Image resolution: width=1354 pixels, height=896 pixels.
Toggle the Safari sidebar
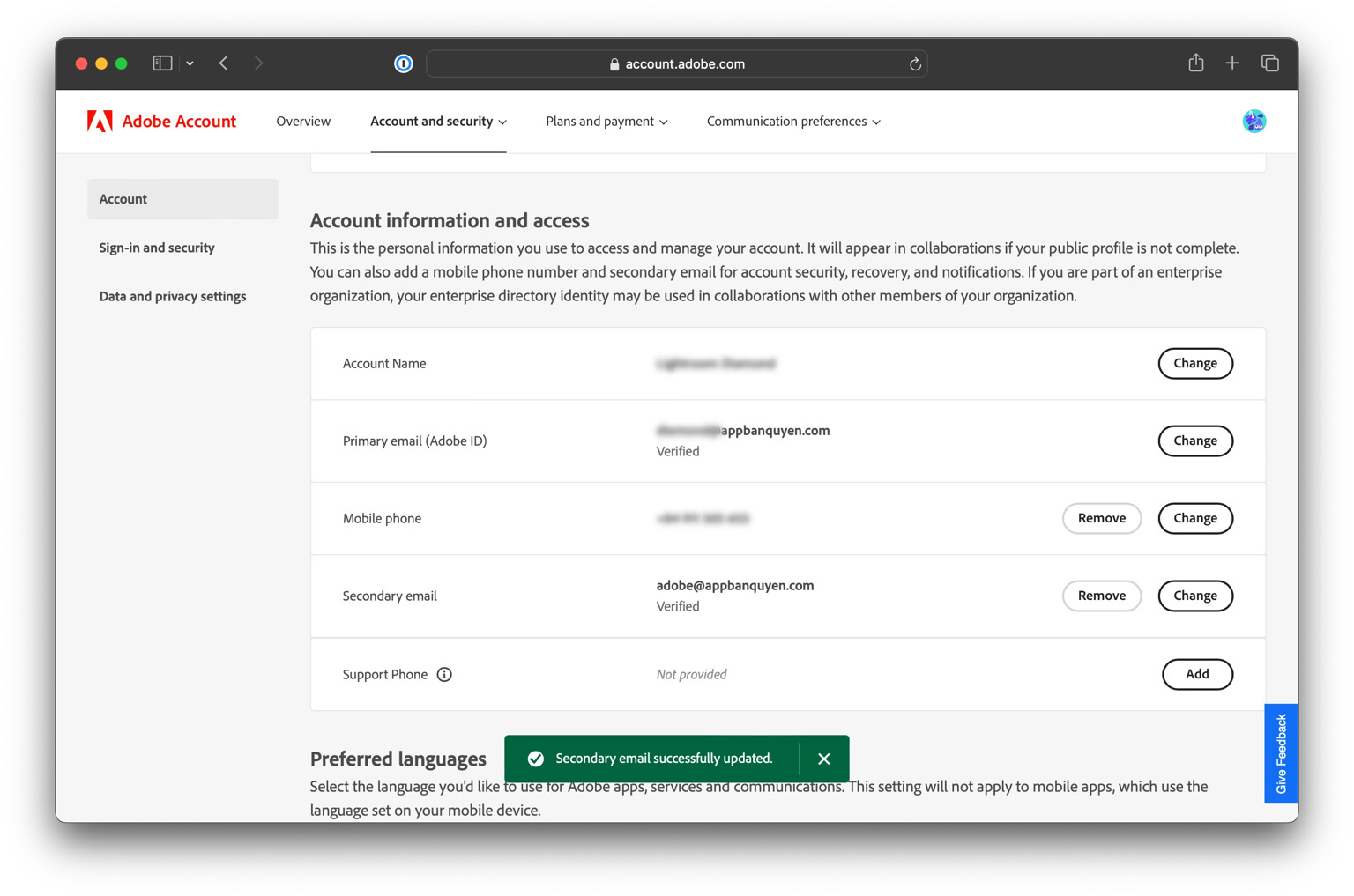point(162,63)
